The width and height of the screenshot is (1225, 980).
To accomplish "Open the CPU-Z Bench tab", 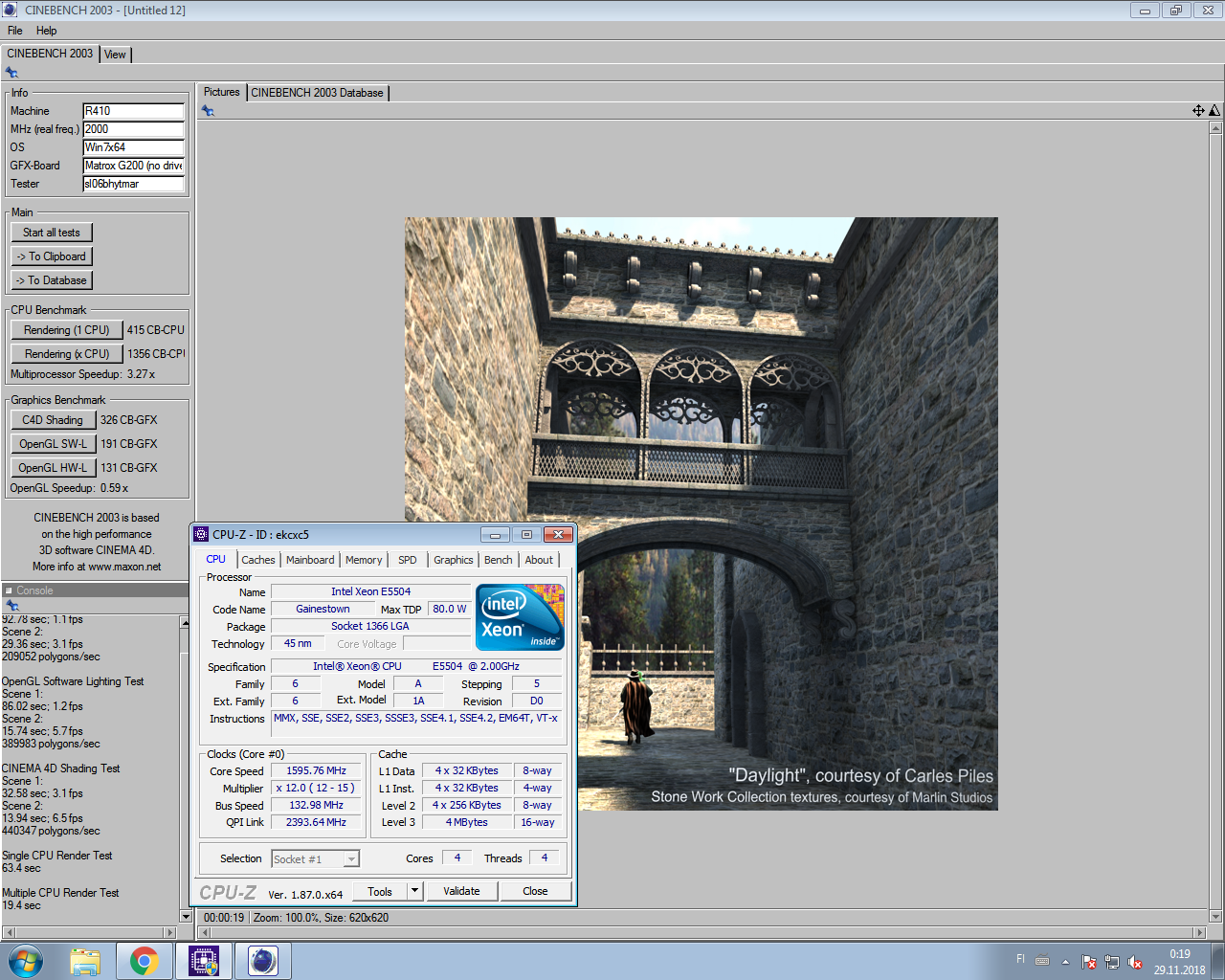I will (x=499, y=560).
